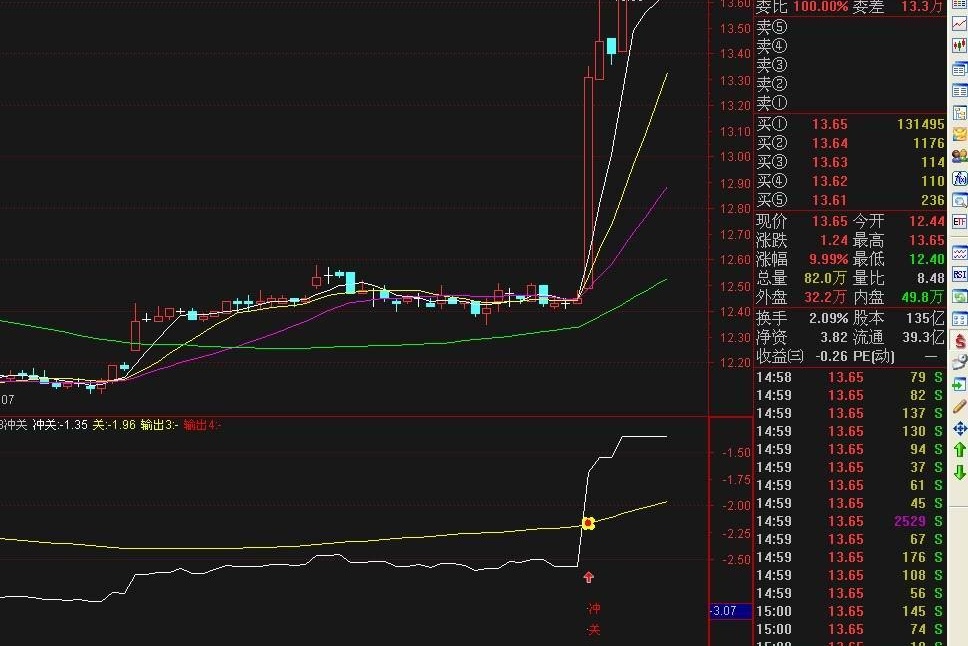968x646 pixels.
Task: Click the red 输出4 indicator label
Action: [x=202, y=425]
